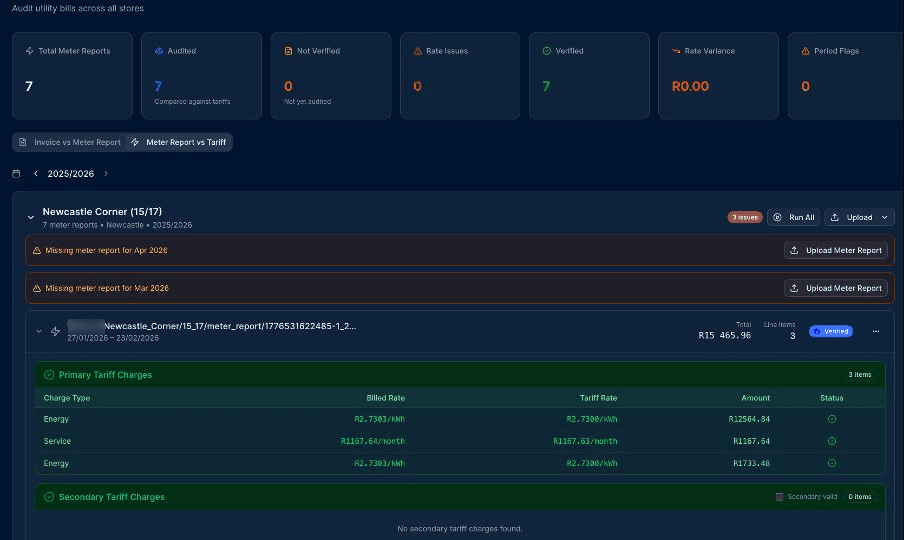
Task: Click the Charge Type column header
Action: 67,398
